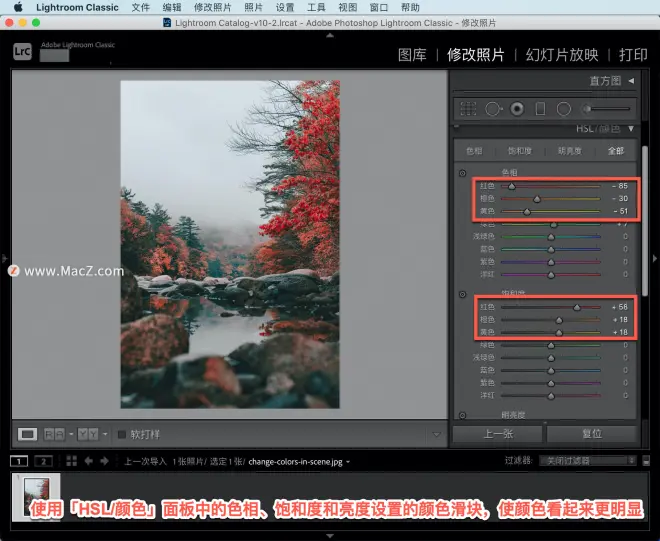The width and height of the screenshot is (660, 541).
Task: Adjust the hue 红色 slider at -85
Action: click(511, 186)
